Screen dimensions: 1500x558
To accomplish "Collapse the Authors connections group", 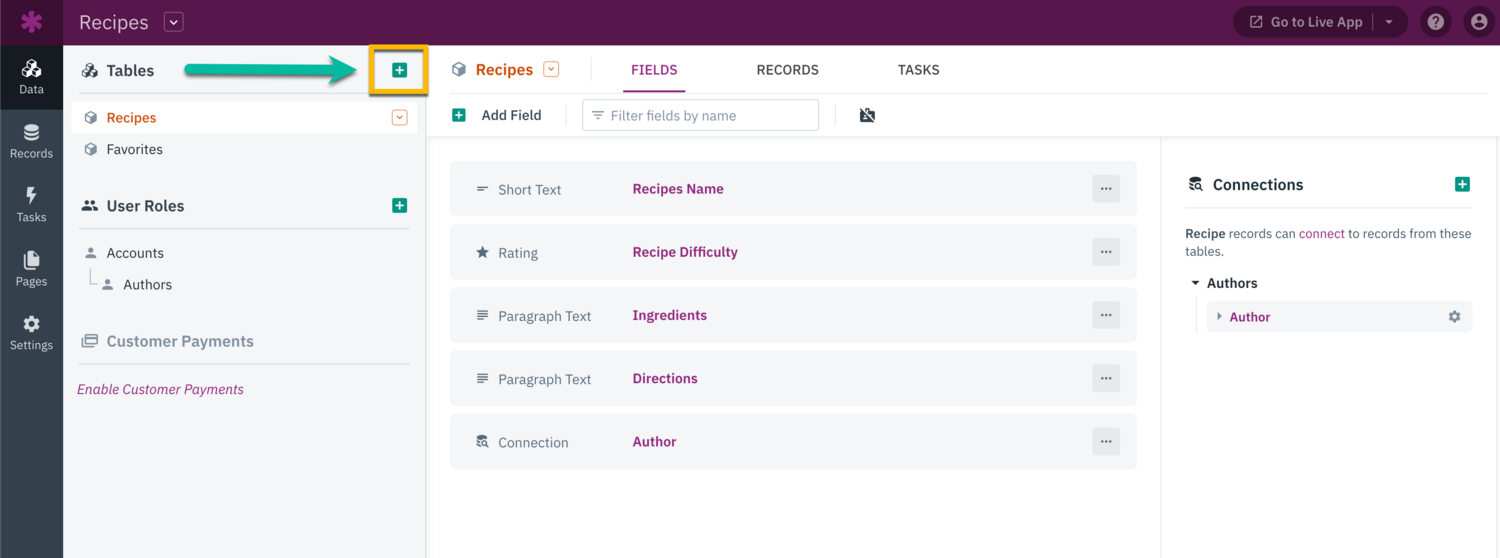I will point(1195,284).
